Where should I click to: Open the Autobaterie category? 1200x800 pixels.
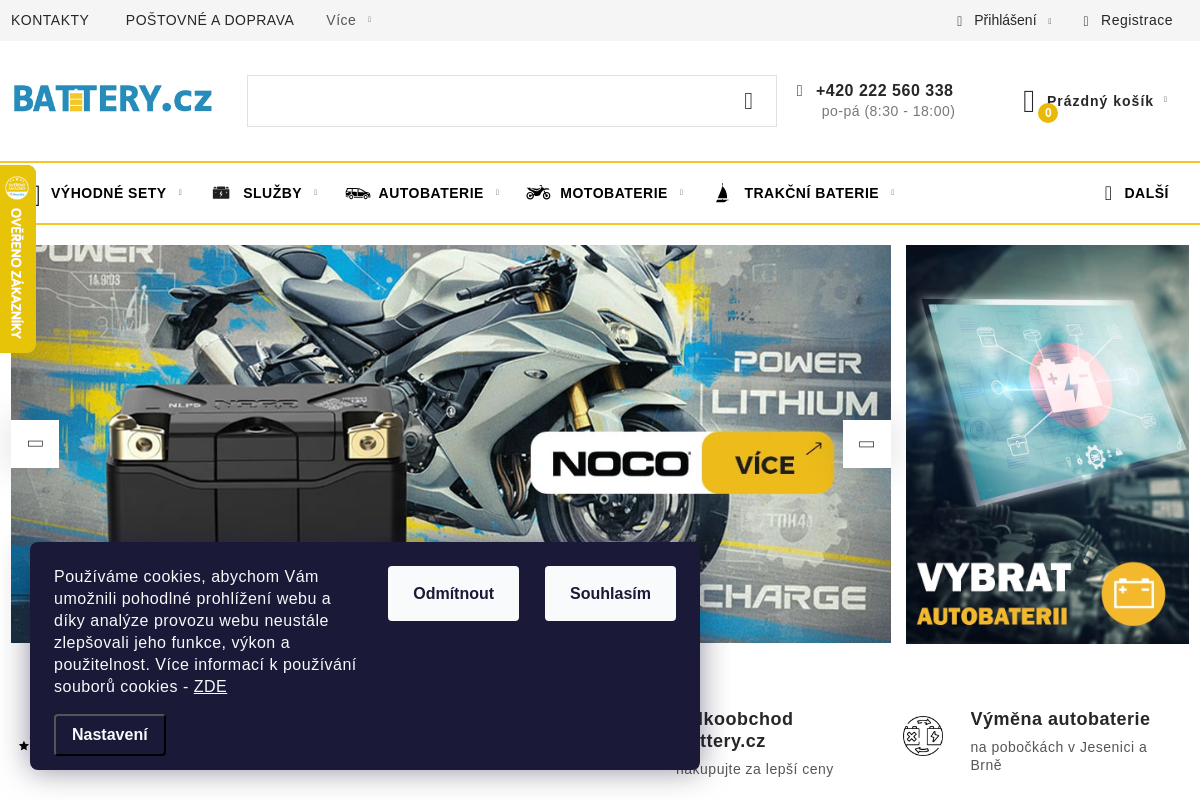431,193
